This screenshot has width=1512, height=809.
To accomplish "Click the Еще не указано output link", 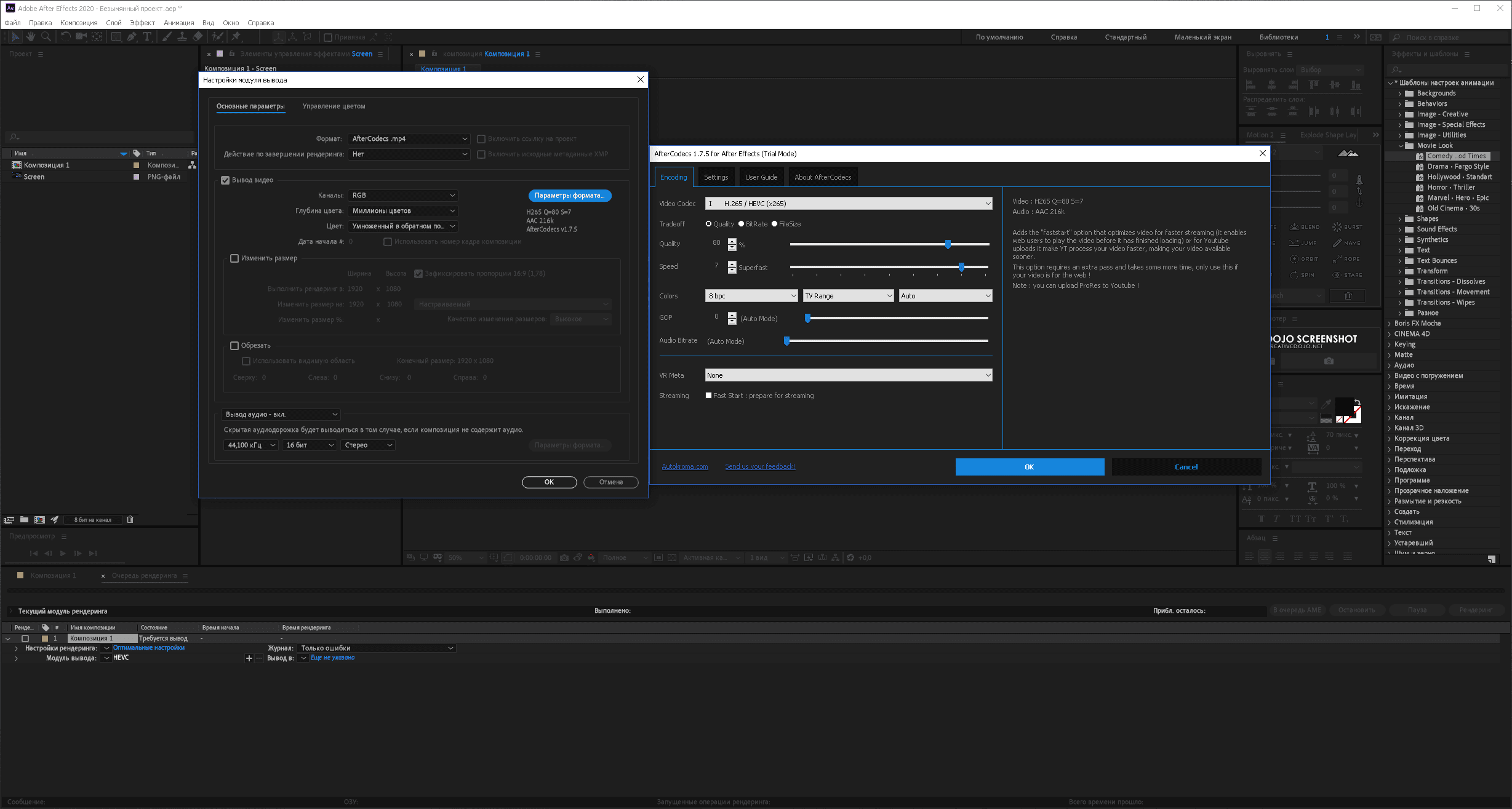I will (x=332, y=658).
